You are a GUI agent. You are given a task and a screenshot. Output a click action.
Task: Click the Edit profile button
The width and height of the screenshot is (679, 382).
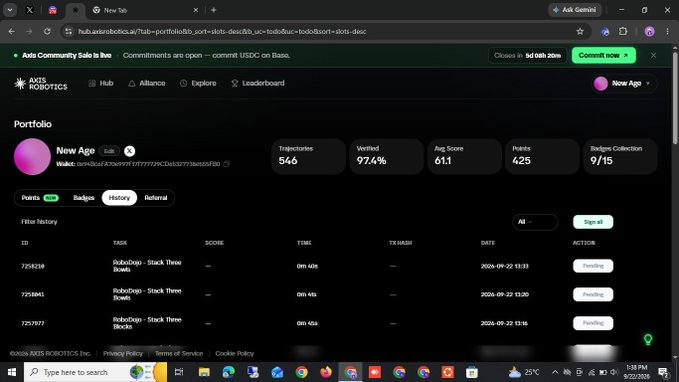click(109, 151)
